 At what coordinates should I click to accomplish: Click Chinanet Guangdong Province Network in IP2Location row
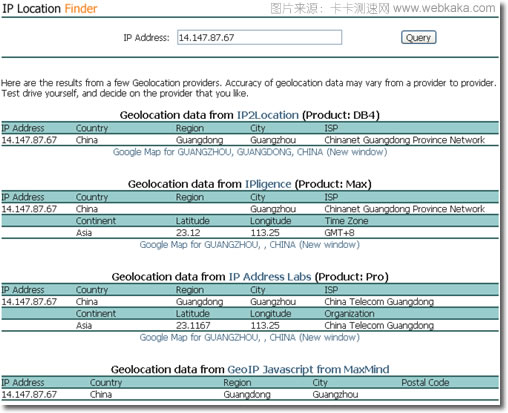[405, 140]
